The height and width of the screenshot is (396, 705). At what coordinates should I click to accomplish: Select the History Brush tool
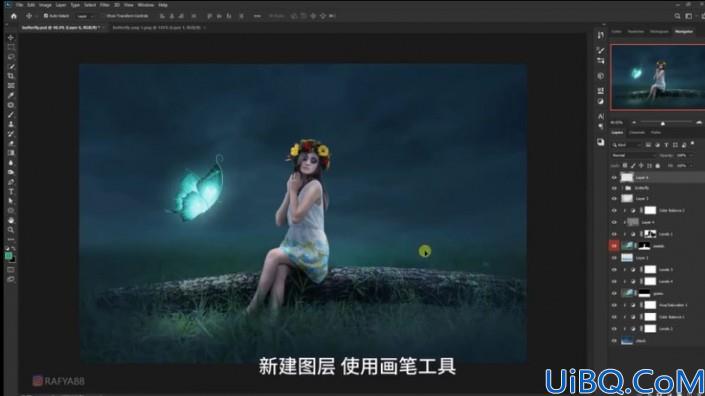(x=11, y=134)
